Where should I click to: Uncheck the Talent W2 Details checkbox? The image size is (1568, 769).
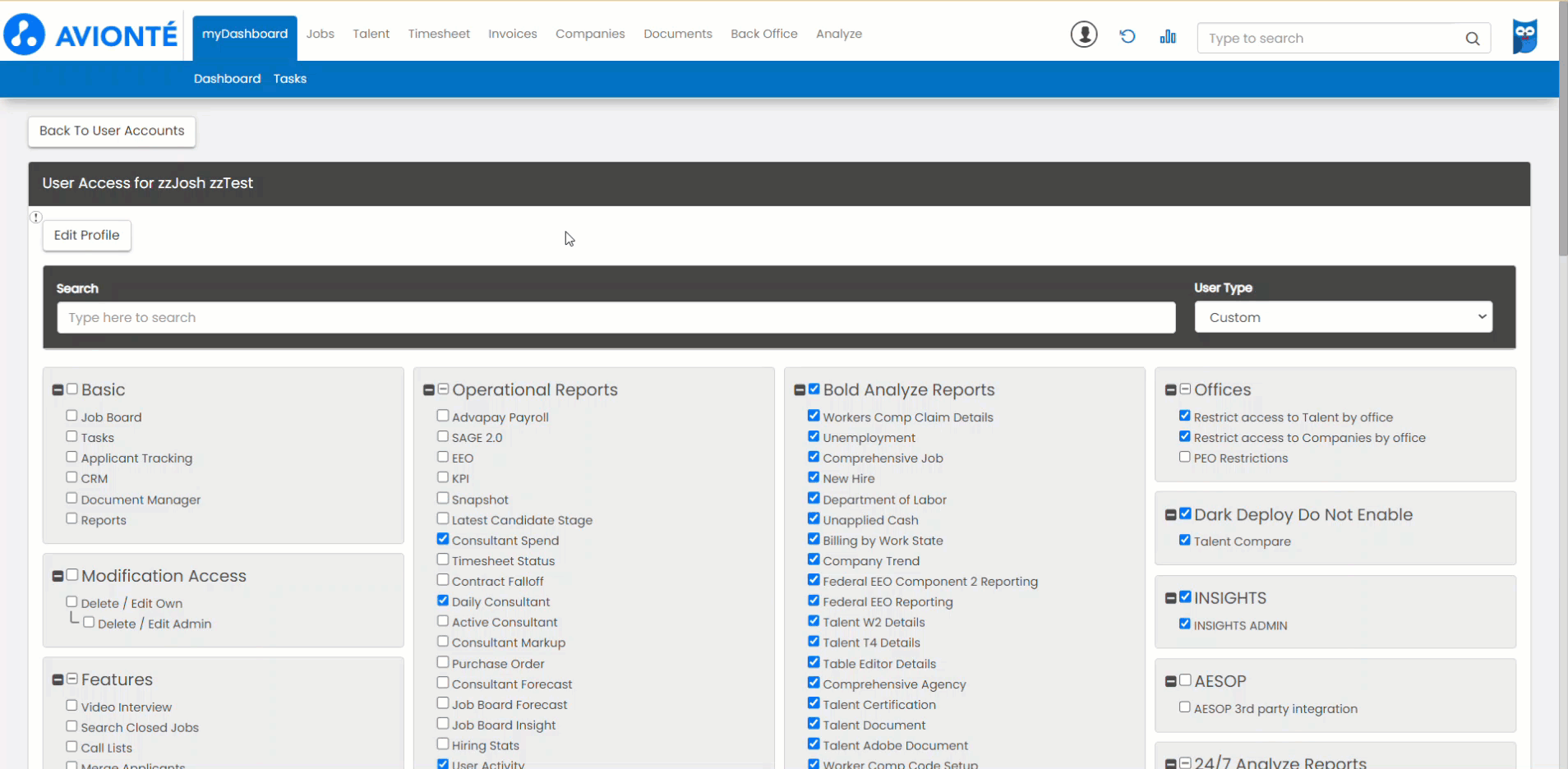coord(814,621)
